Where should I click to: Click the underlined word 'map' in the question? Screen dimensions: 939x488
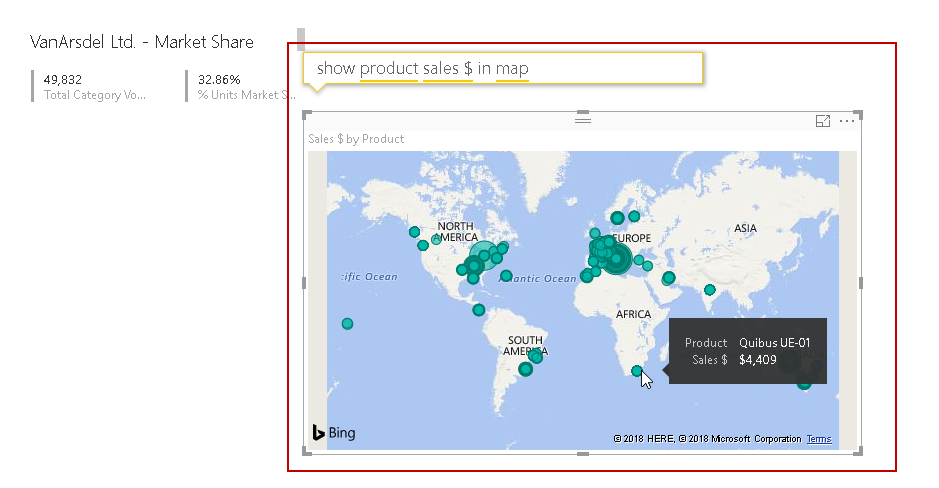coord(512,68)
